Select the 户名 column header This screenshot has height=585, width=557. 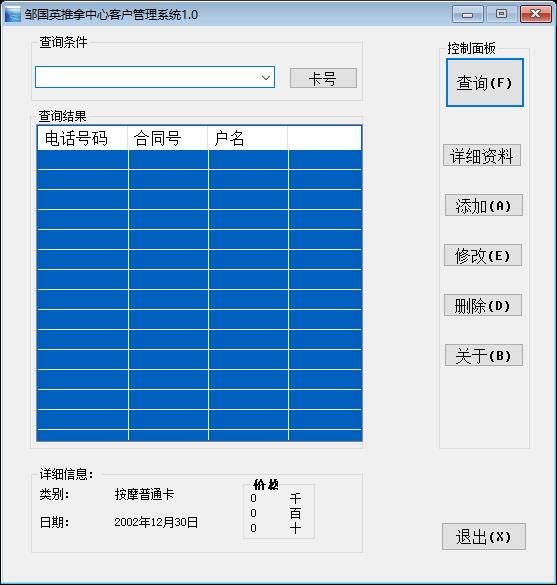(x=248, y=138)
